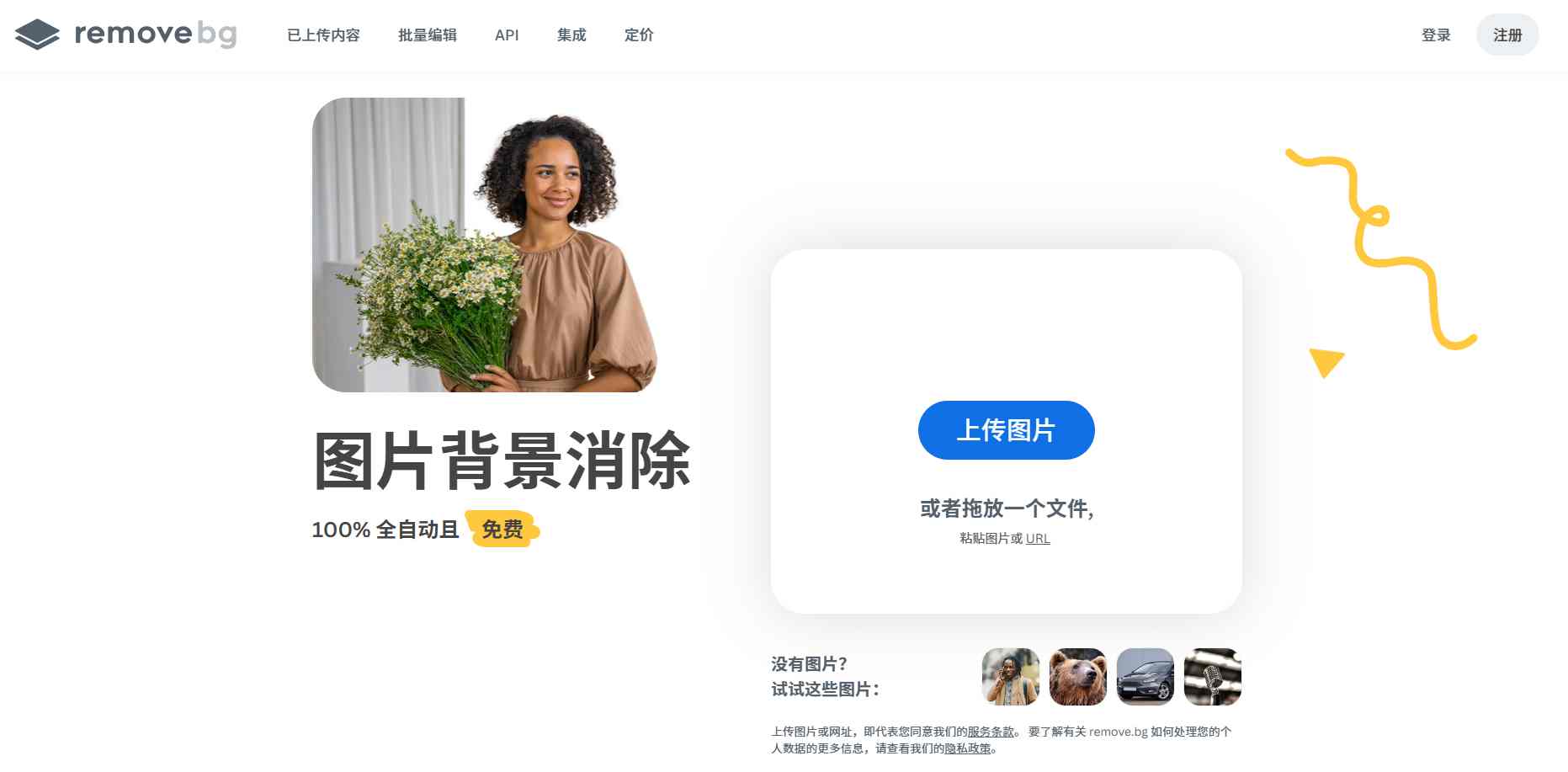Click the remove bg wordmark text
Viewport: 1568px width, 772px height.
156,34
